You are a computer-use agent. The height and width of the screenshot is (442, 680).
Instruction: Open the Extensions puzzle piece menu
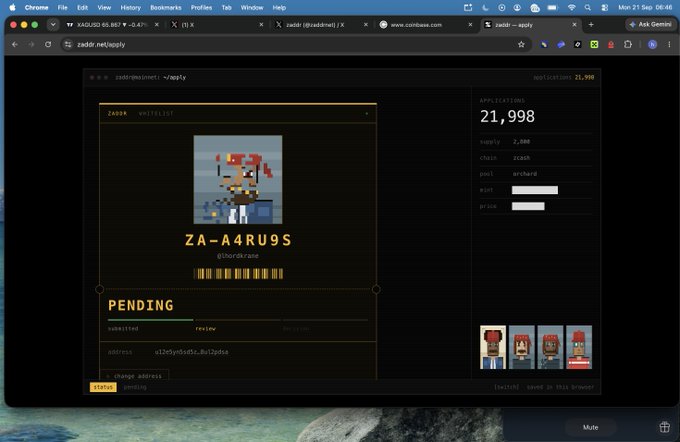pos(628,44)
